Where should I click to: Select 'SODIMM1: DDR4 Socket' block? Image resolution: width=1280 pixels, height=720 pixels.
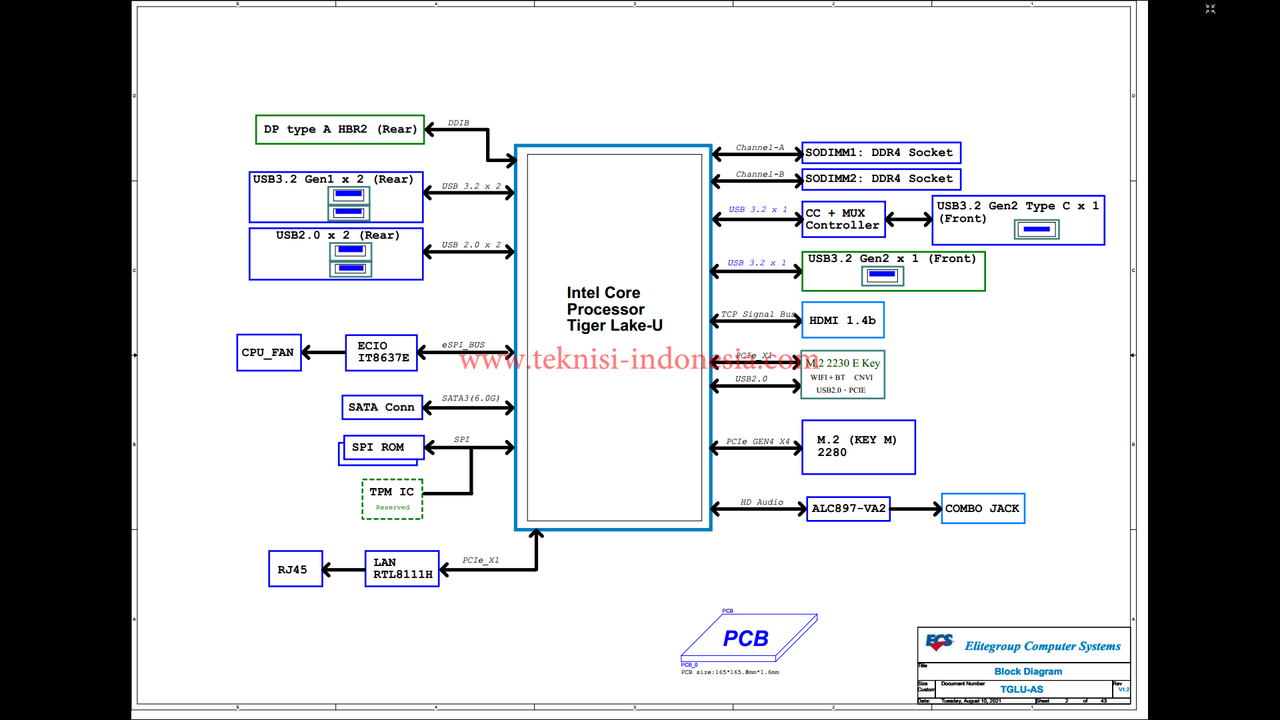[x=881, y=153]
